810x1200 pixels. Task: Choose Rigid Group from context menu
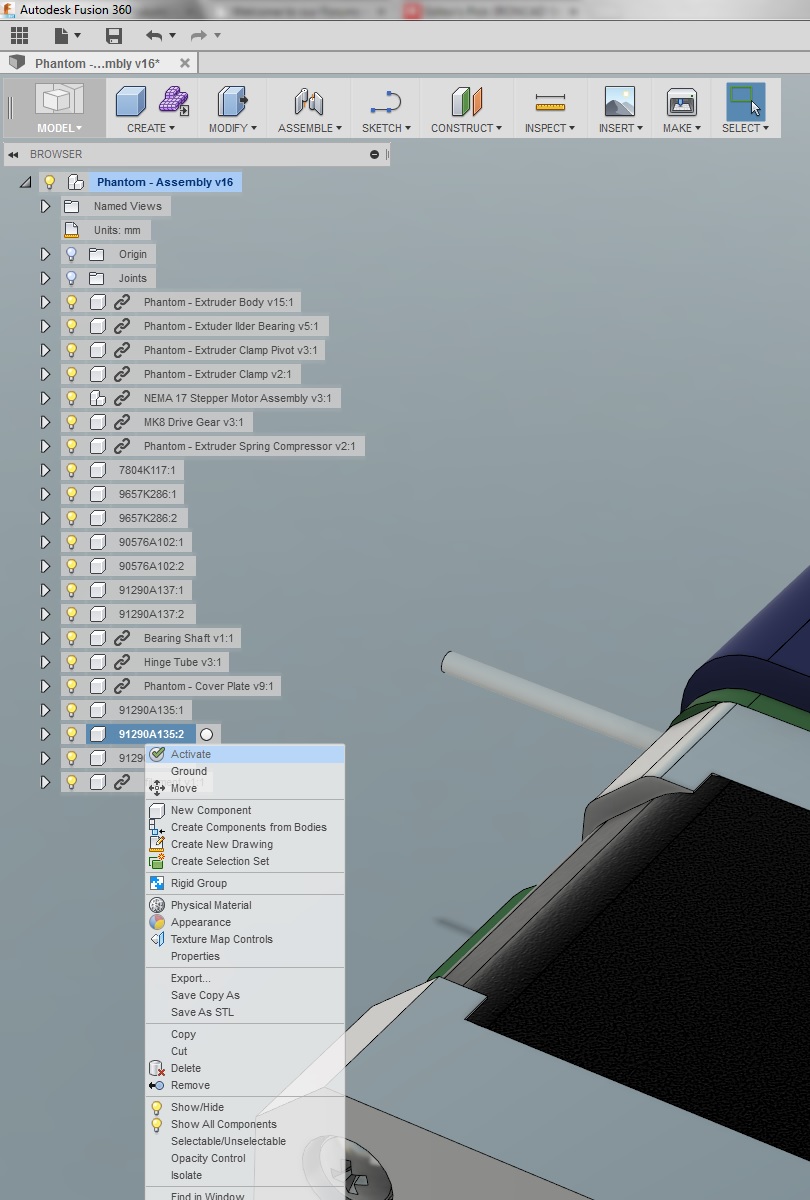pyautogui.click(x=198, y=883)
